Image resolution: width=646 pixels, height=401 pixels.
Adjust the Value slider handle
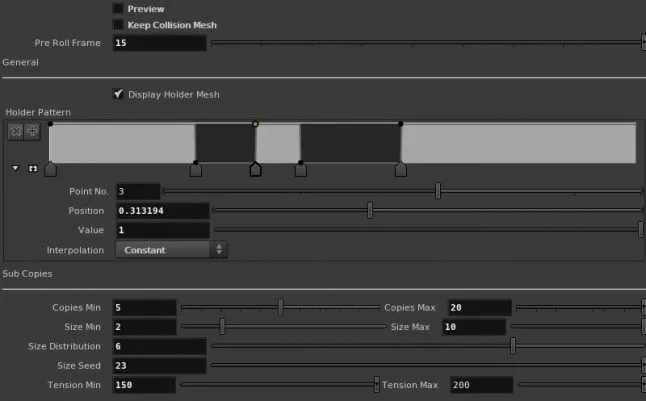click(641, 230)
